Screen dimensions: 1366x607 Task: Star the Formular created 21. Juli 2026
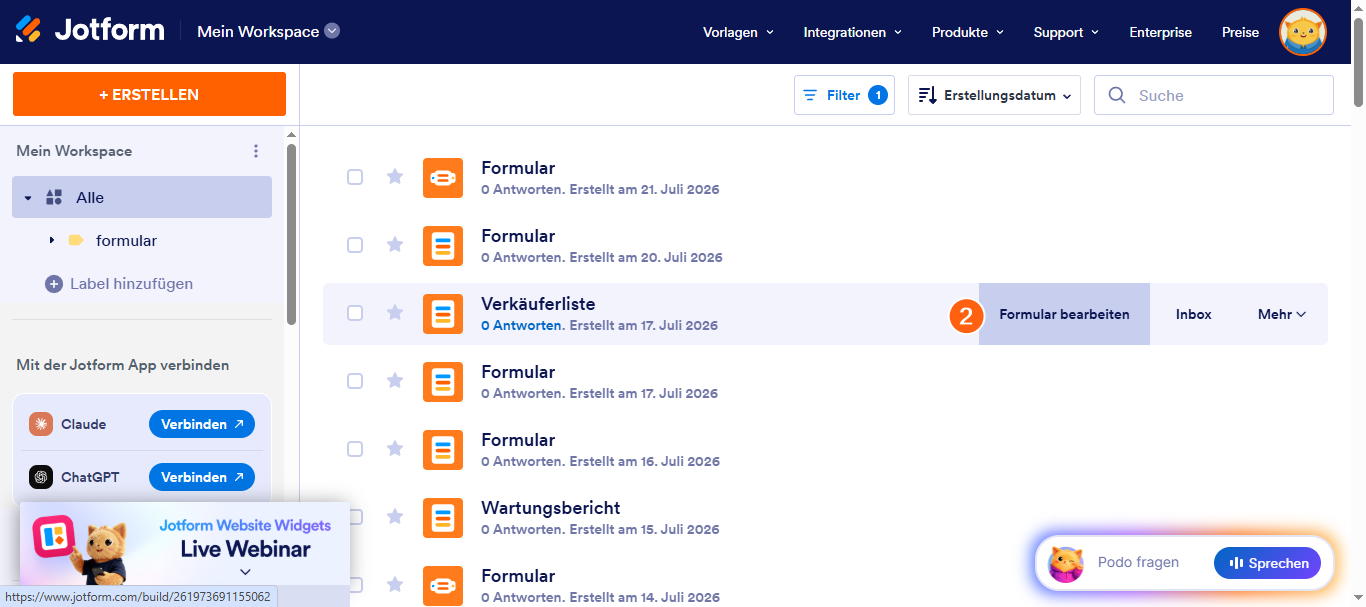pos(395,177)
